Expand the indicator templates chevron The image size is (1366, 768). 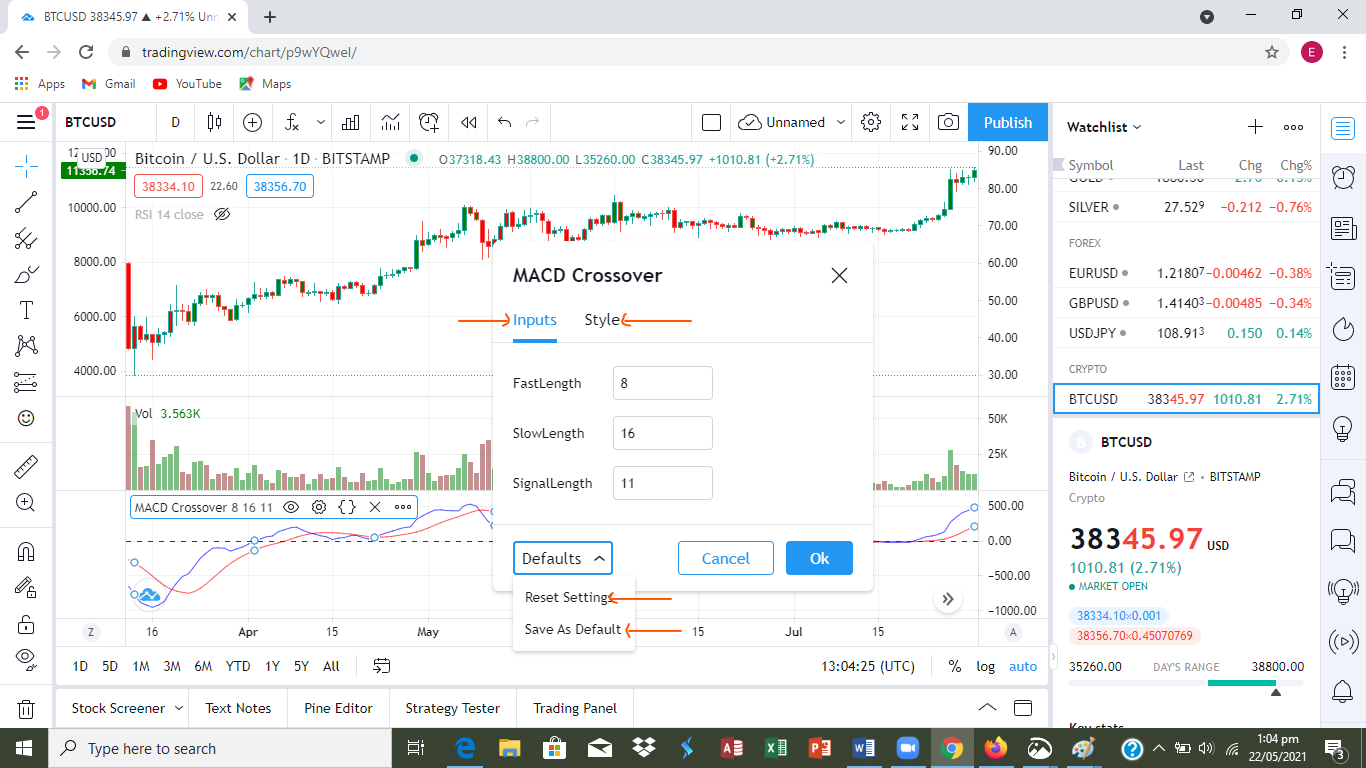(321, 122)
